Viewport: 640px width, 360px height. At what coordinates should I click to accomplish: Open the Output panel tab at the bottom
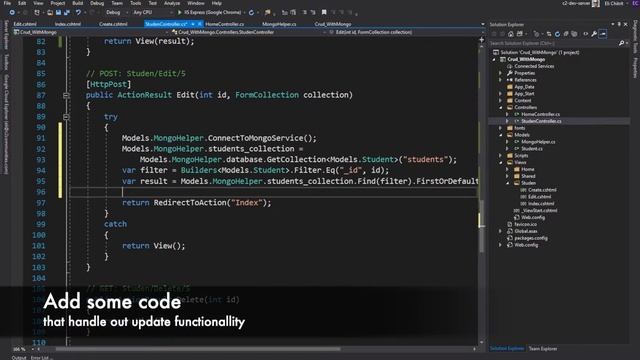pos(19,358)
